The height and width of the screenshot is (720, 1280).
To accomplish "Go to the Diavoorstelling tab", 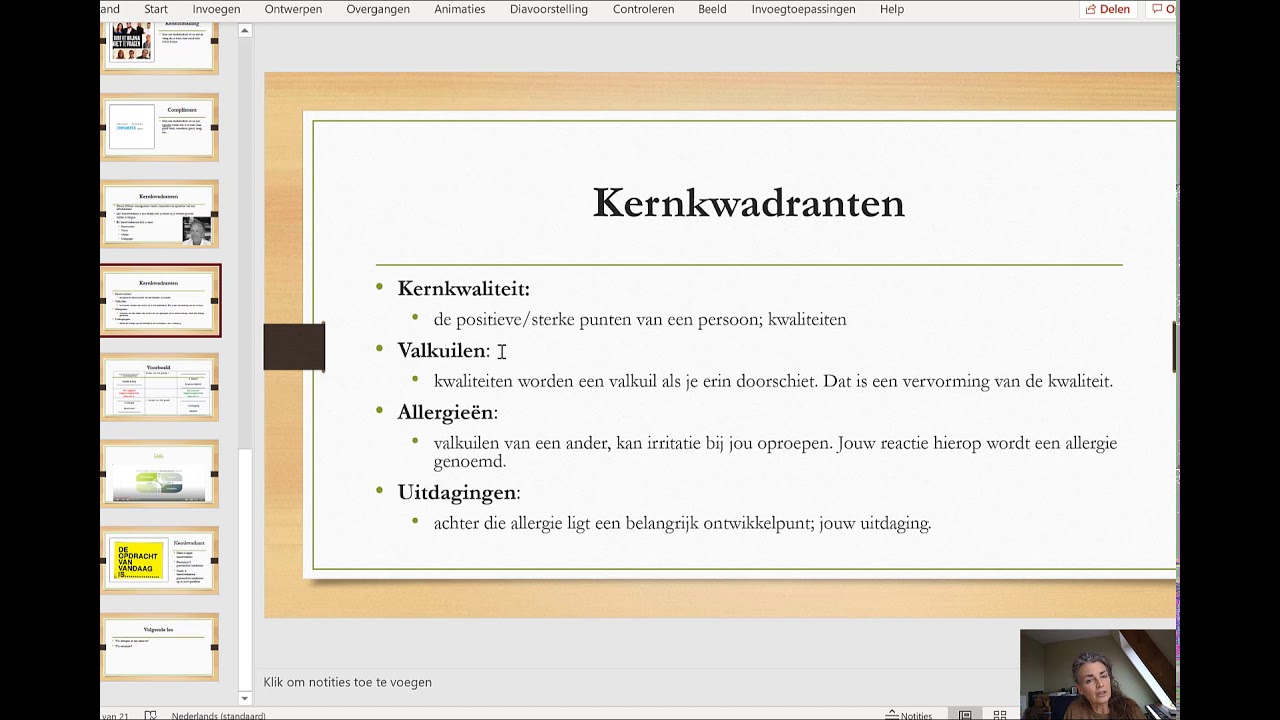I will [549, 9].
